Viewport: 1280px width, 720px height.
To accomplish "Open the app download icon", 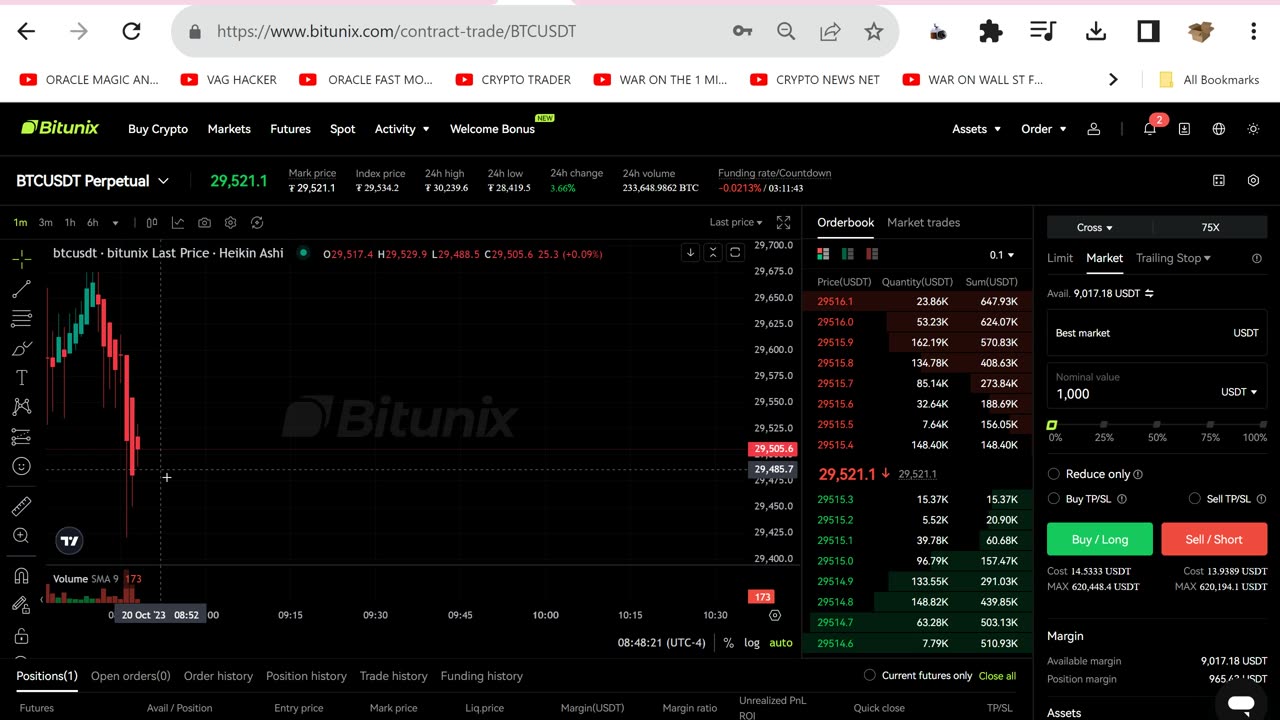I will pos(1184,129).
